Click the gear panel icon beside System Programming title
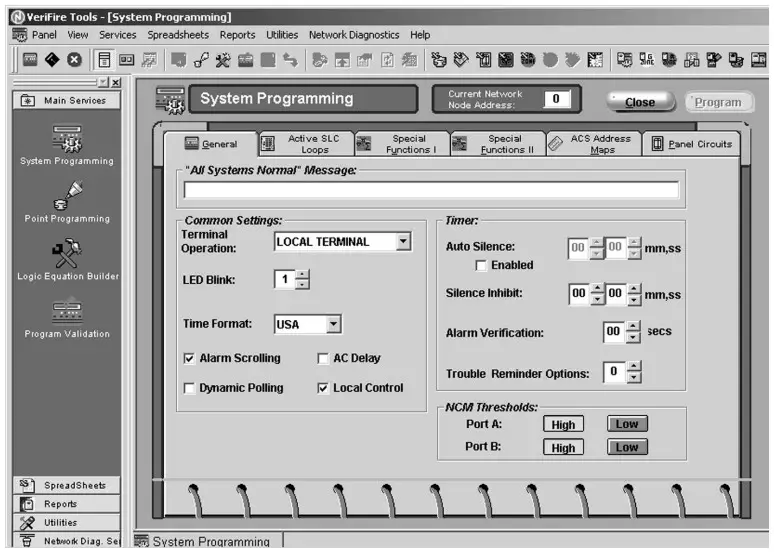The image size is (774, 558). 170,99
